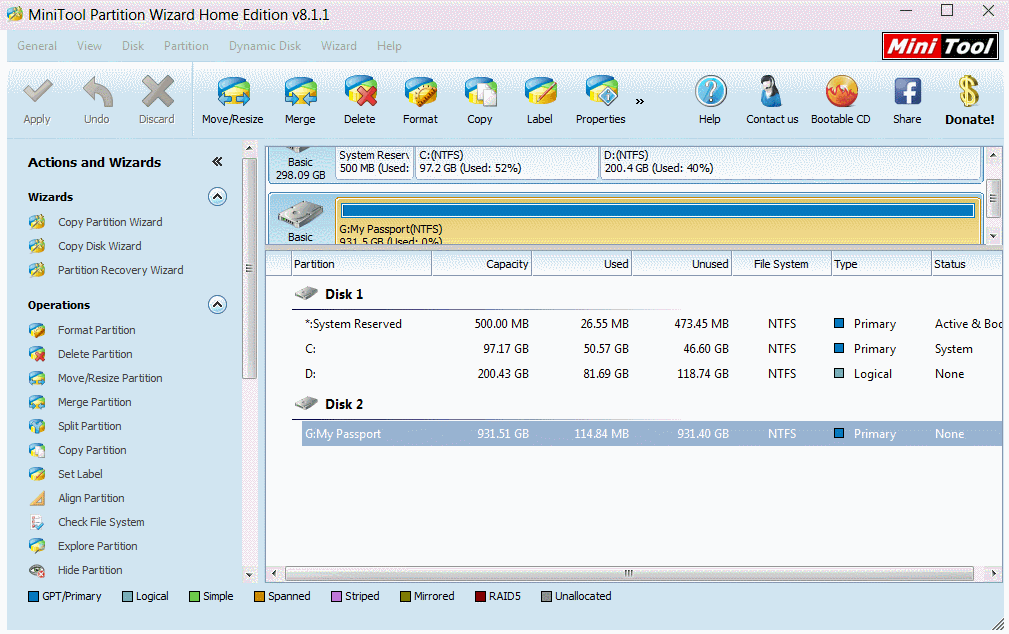The height and width of the screenshot is (634, 1009).
Task: Click the GPT/Primary legend color swatch
Action: (x=34, y=597)
